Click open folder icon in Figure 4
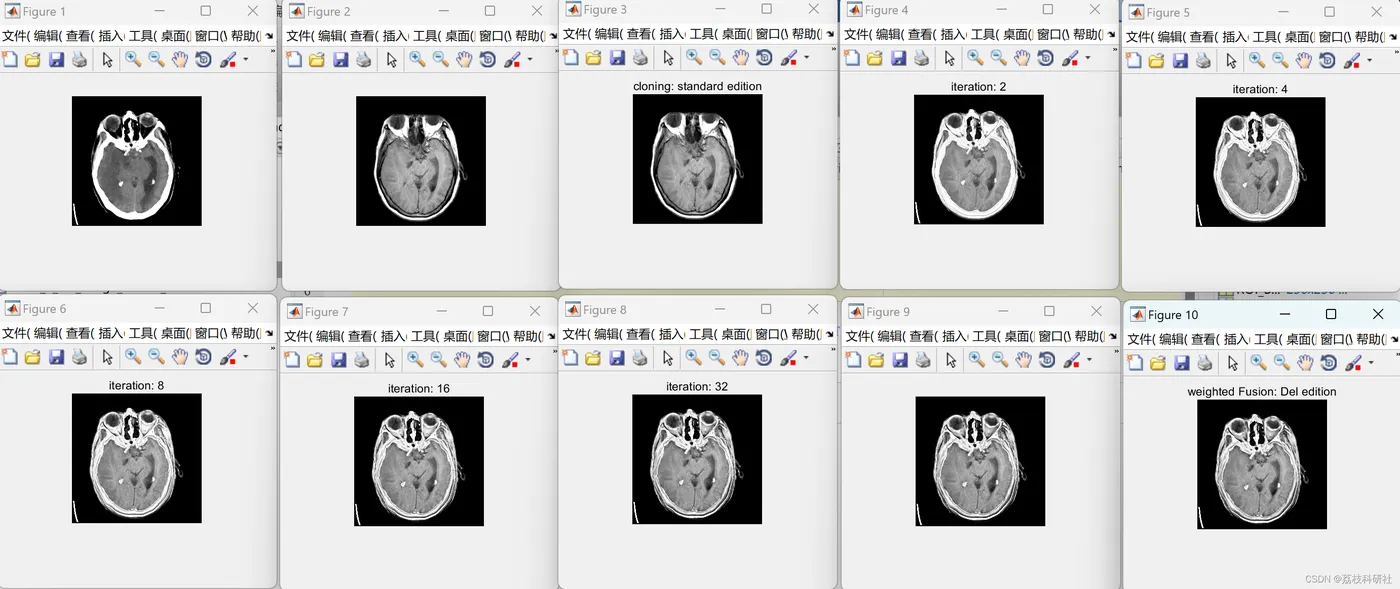The width and height of the screenshot is (1400, 589). pyautogui.click(x=875, y=58)
